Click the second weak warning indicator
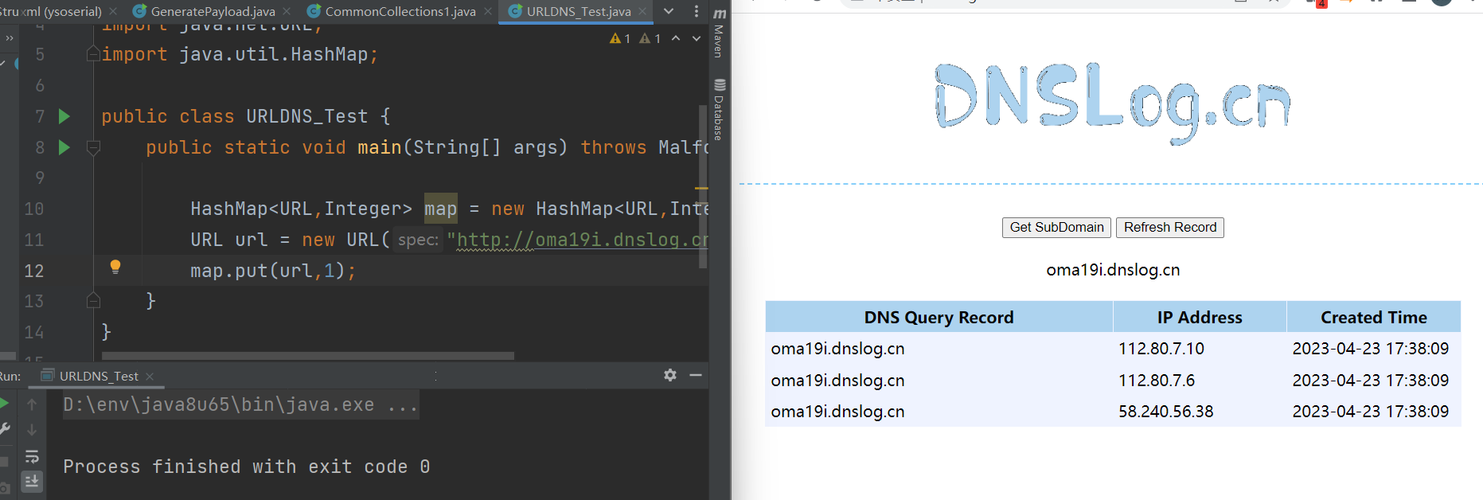The height and width of the screenshot is (500, 1483). (650, 38)
